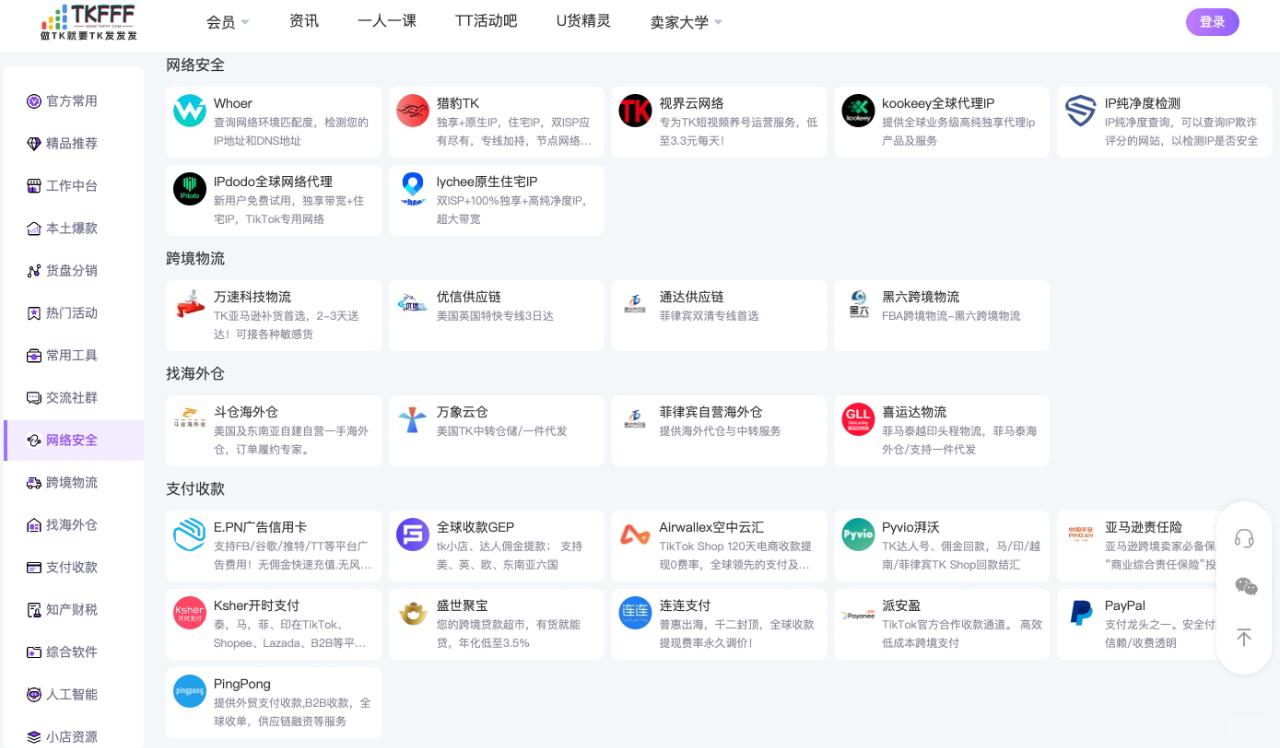Click the PingPong blue logo icon
The width and height of the screenshot is (1280, 748).
[190, 691]
